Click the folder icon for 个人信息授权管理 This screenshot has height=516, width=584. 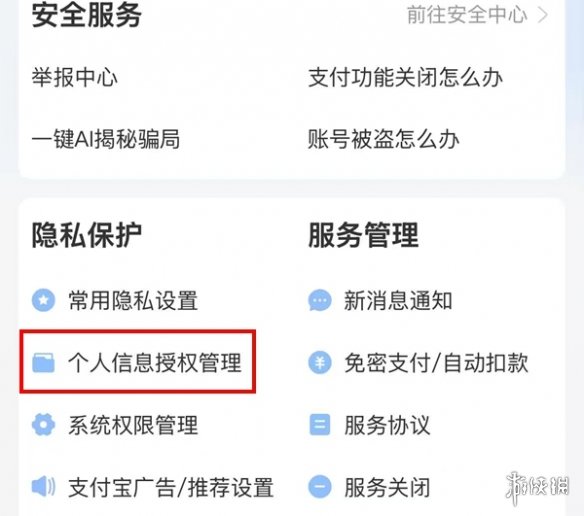(x=44, y=363)
